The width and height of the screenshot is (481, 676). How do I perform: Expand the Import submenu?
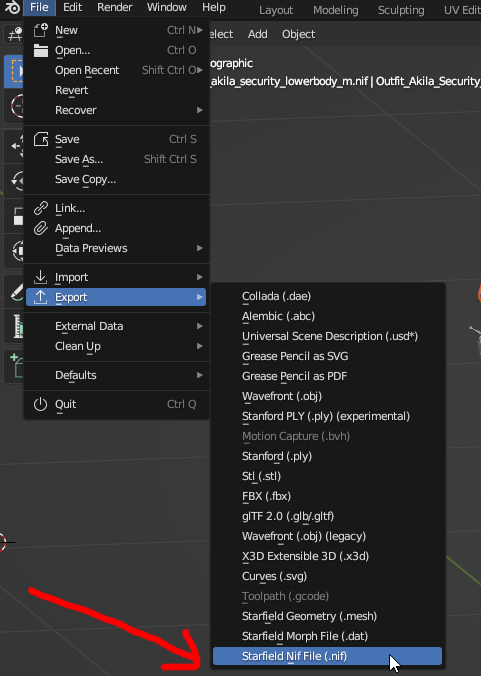click(116, 277)
